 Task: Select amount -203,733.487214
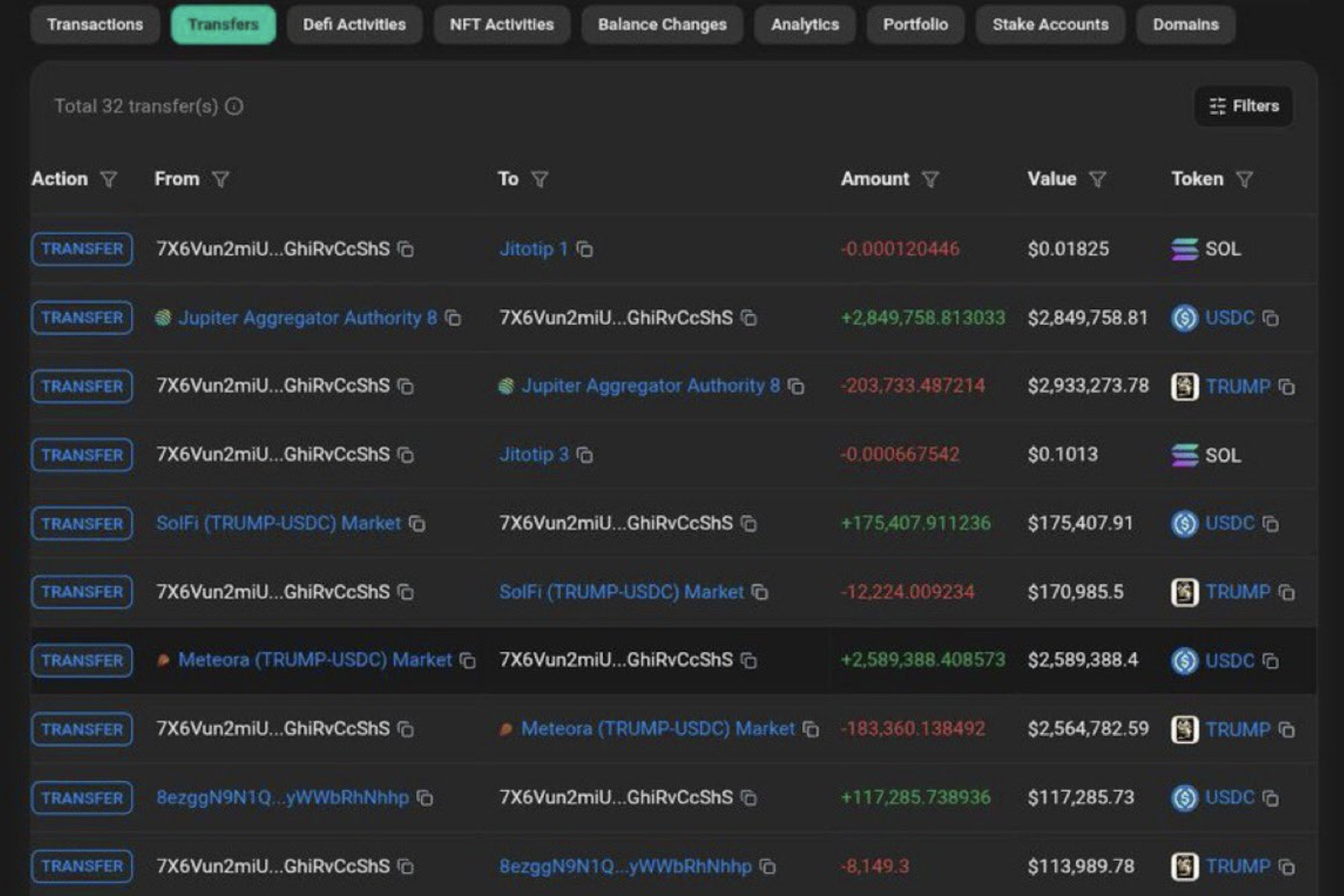click(913, 385)
